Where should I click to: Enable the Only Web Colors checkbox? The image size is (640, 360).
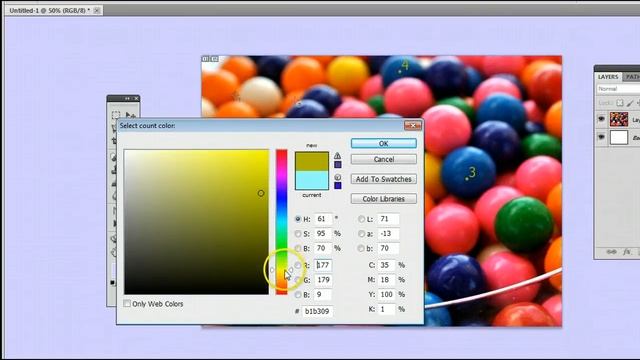(x=127, y=304)
